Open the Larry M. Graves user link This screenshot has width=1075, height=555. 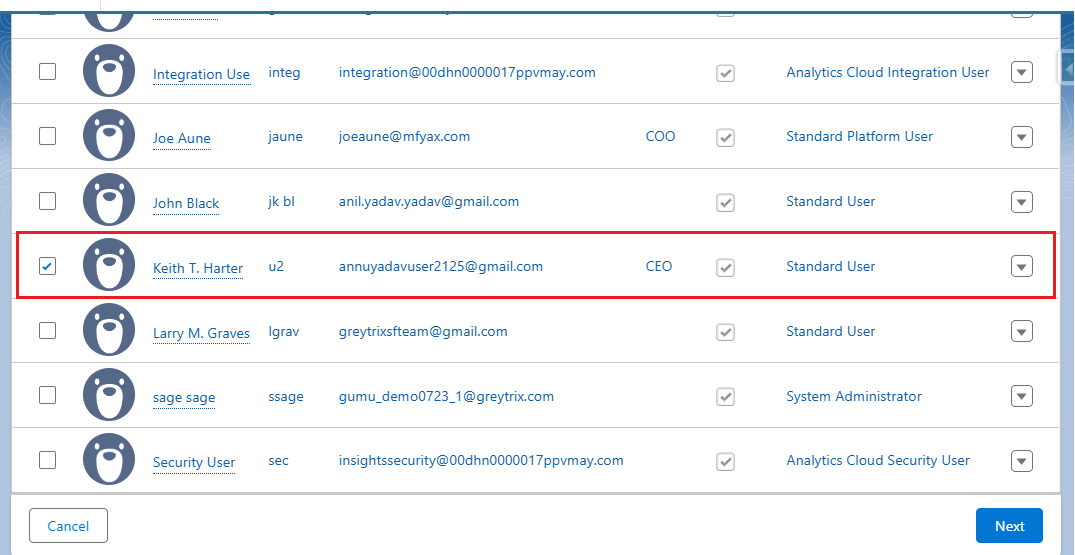tap(201, 333)
